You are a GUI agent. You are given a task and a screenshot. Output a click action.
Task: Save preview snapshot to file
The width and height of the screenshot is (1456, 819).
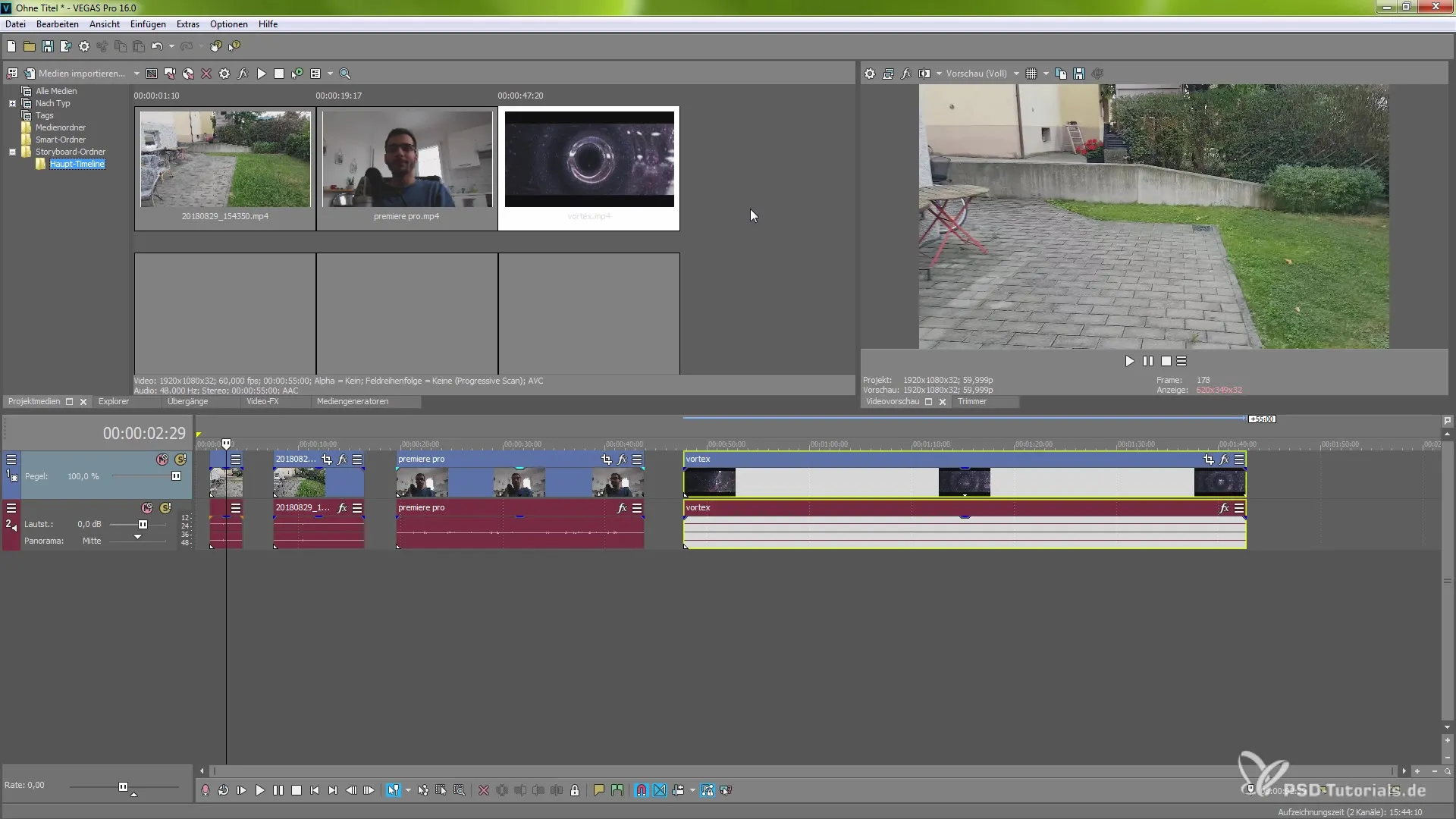(1079, 74)
